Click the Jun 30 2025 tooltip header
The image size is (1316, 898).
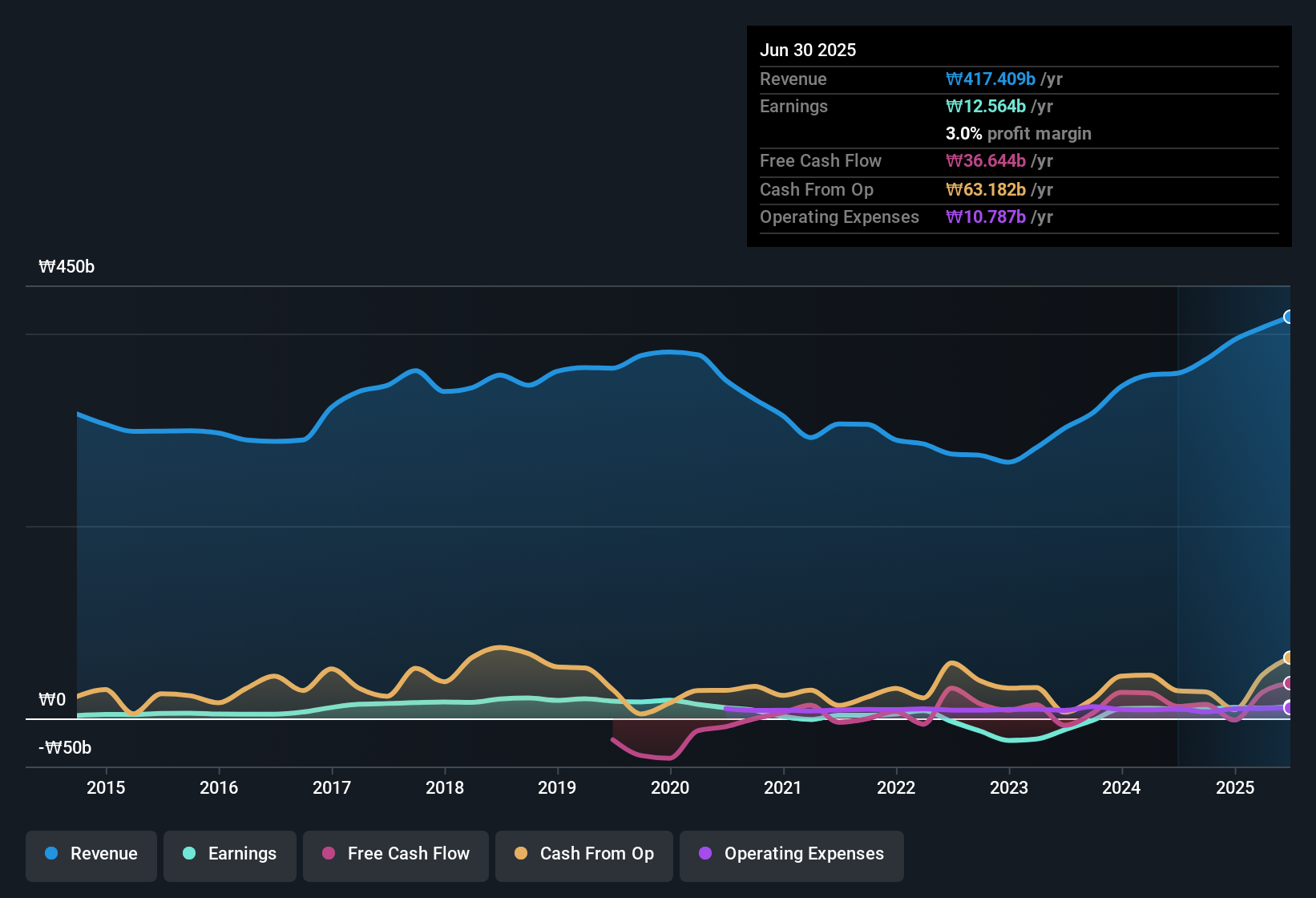click(808, 50)
